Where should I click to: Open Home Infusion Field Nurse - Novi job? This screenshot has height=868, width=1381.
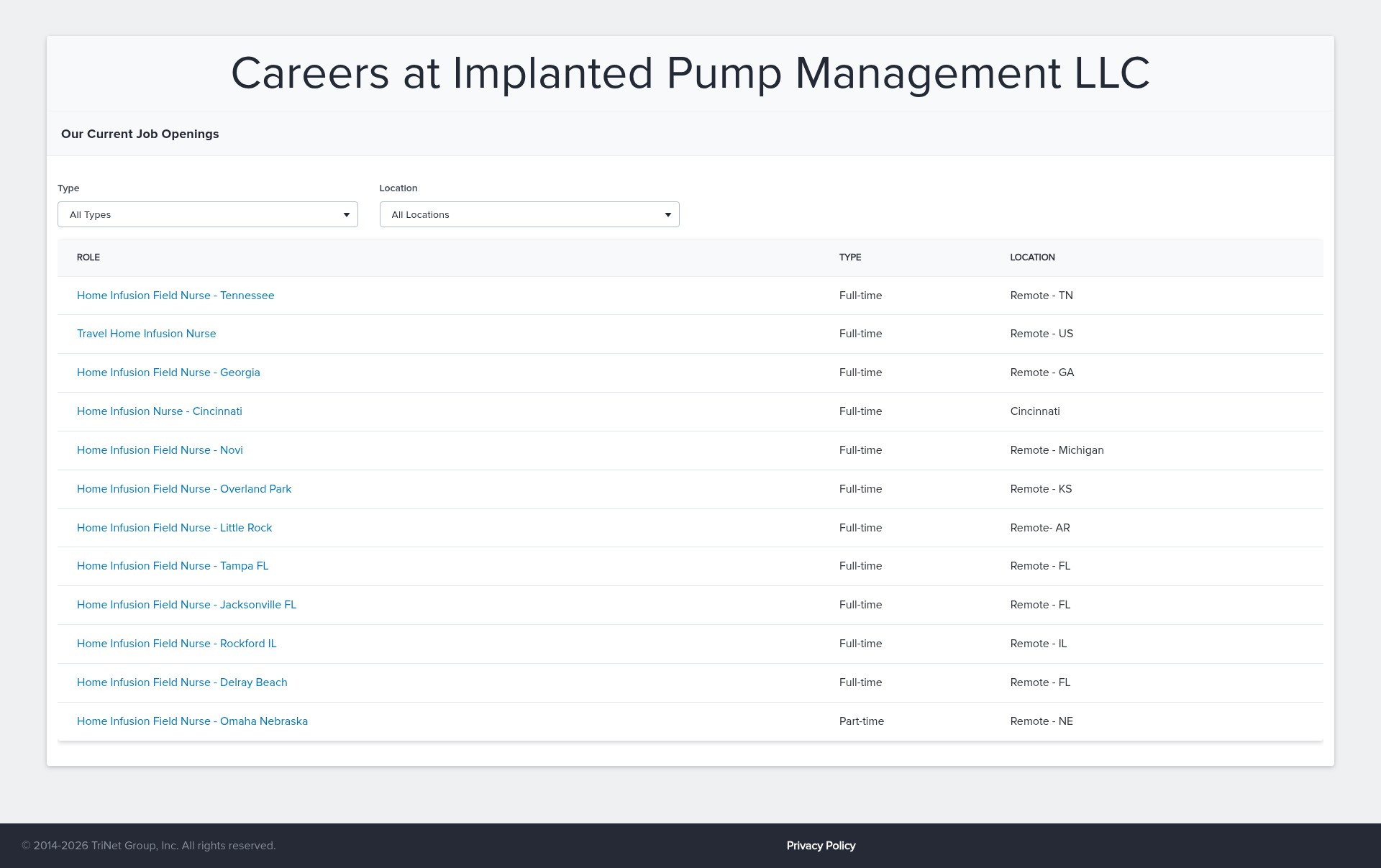[160, 450]
